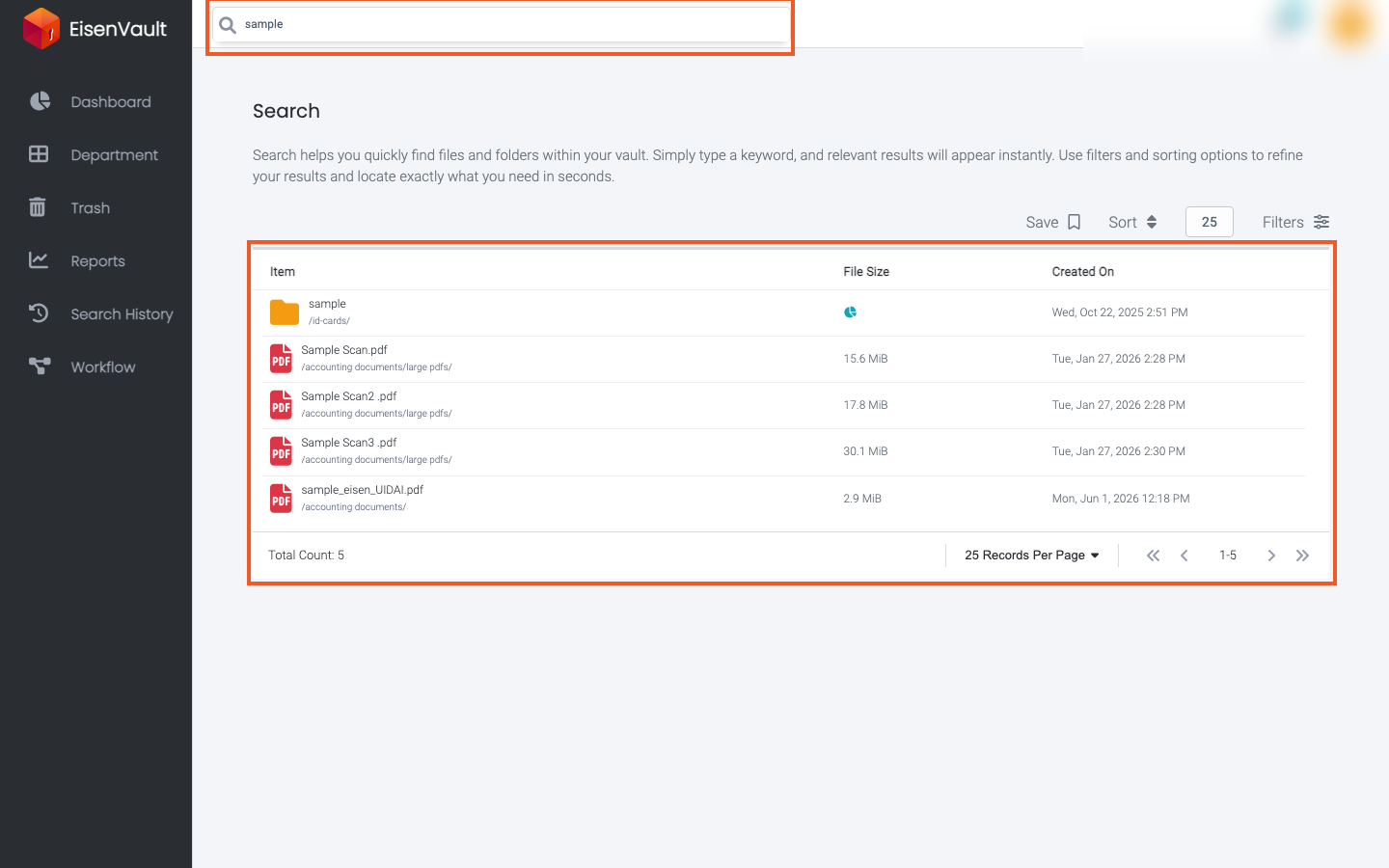Click the Workflow nodes icon
This screenshot has width=1389, height=868.
[x=40, y=366]
